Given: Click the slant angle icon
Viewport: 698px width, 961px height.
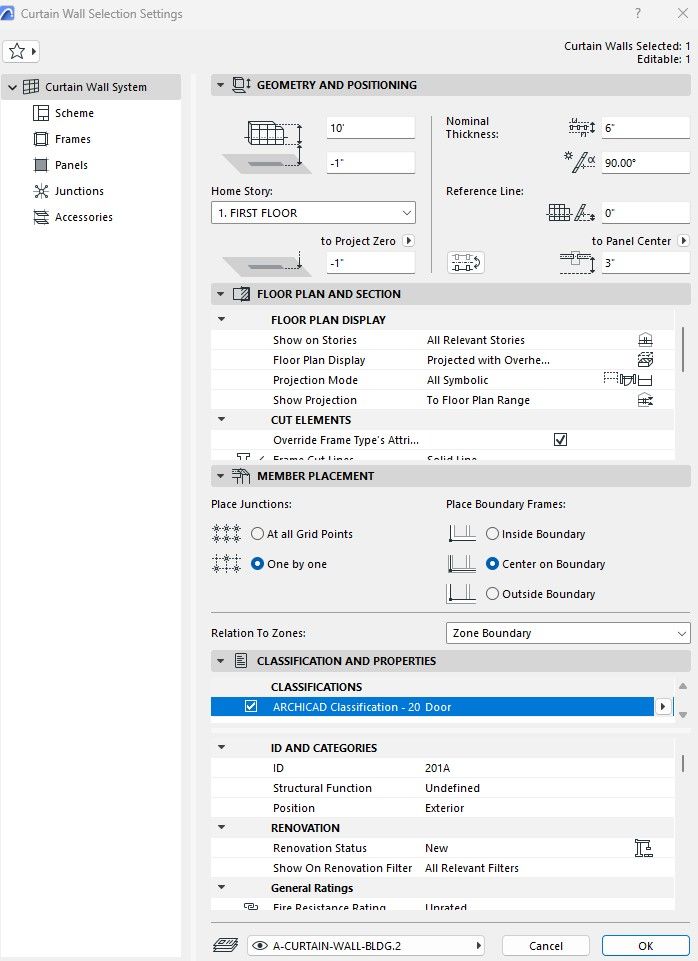Looking at the screenshot, I should [x=580, y=162].
